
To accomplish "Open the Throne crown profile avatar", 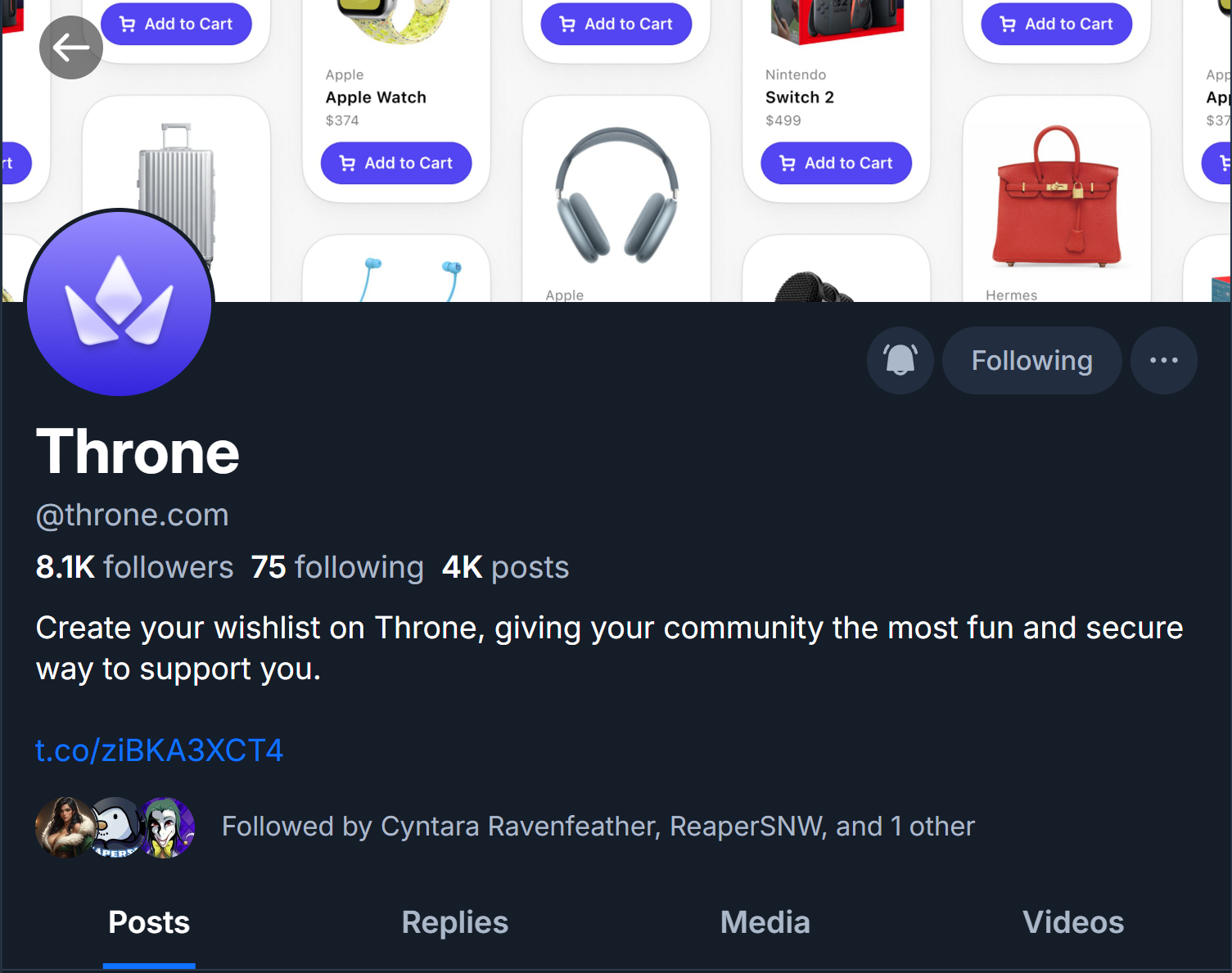I will pyautogui.click(x=120, y=303).
